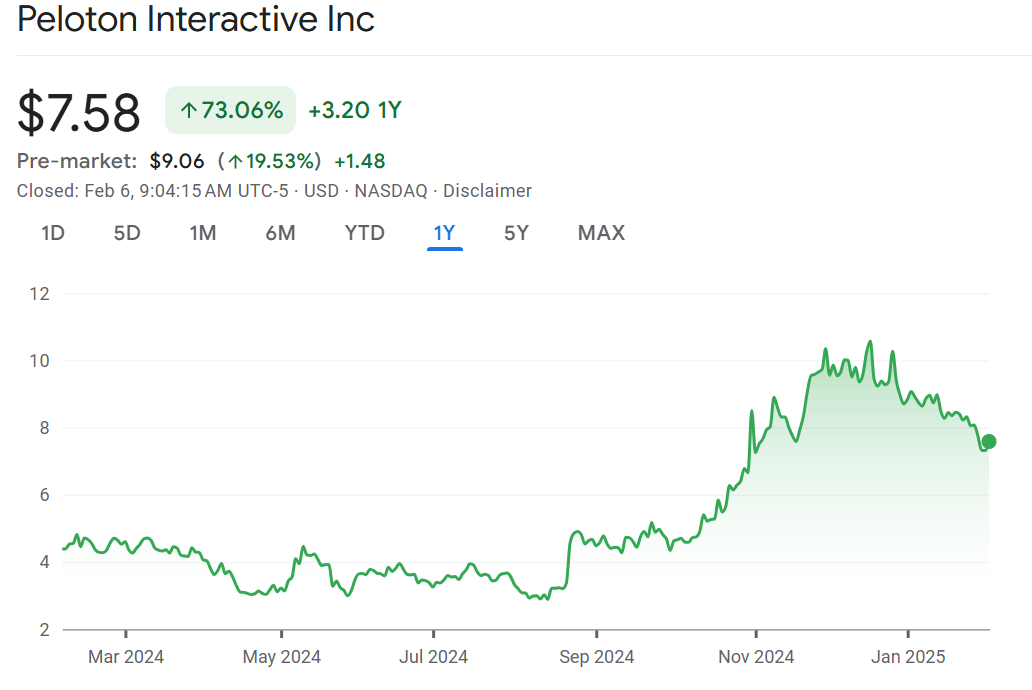Click the 73.06% gain badge

(x=231, y=110)
